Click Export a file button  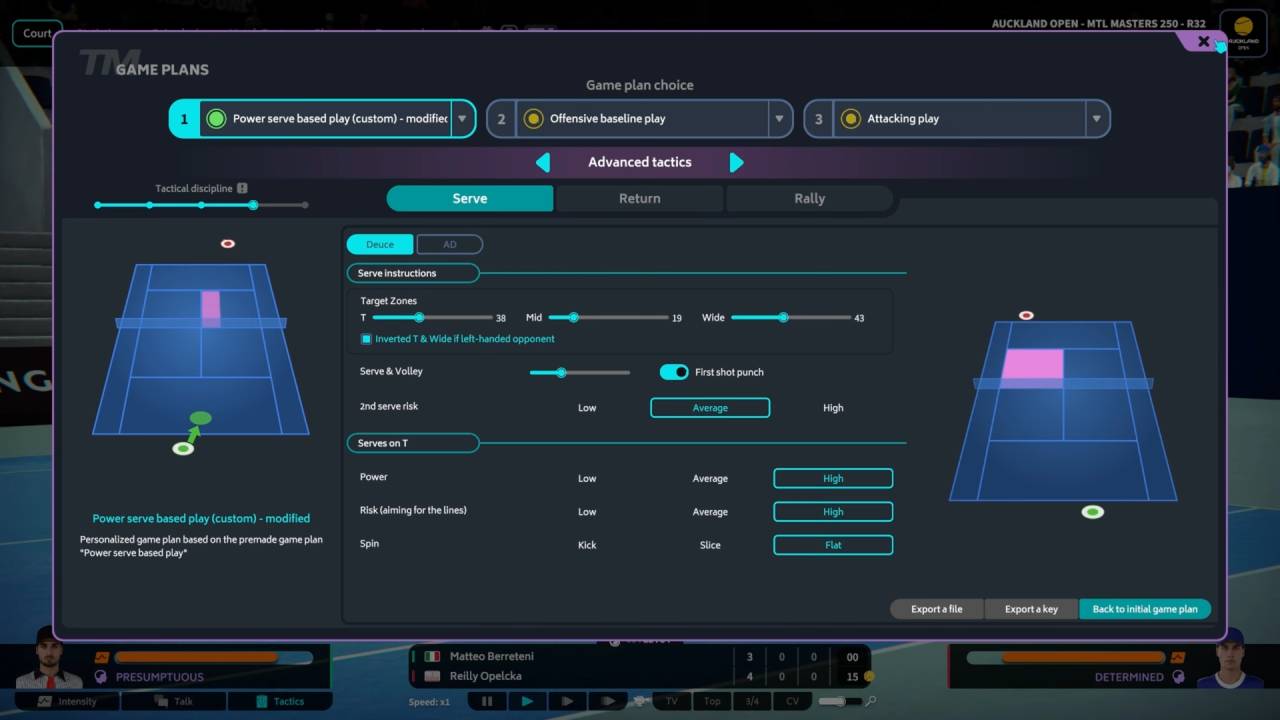(x=937, y=609)
